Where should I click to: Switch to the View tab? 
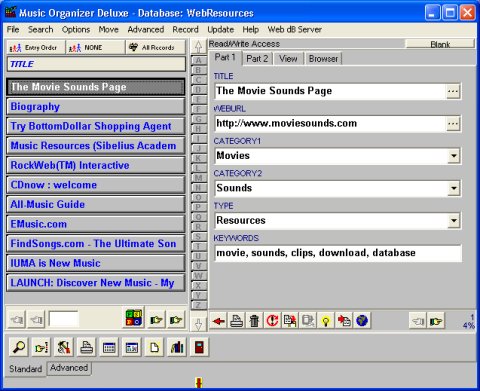(288, 59)
